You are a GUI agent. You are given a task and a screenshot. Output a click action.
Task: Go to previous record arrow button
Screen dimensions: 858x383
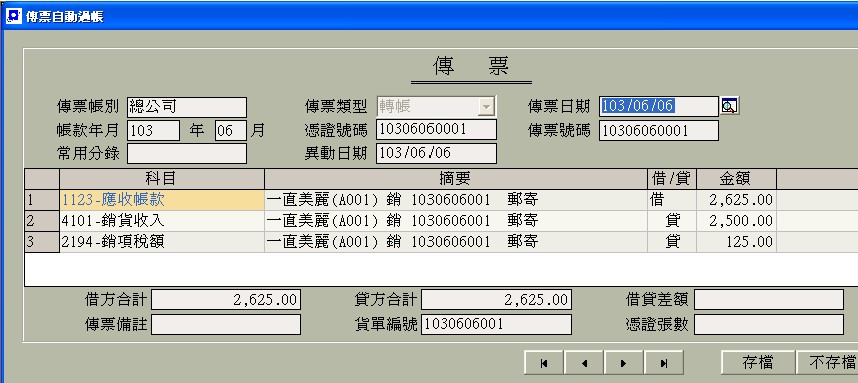coord(584,363)
